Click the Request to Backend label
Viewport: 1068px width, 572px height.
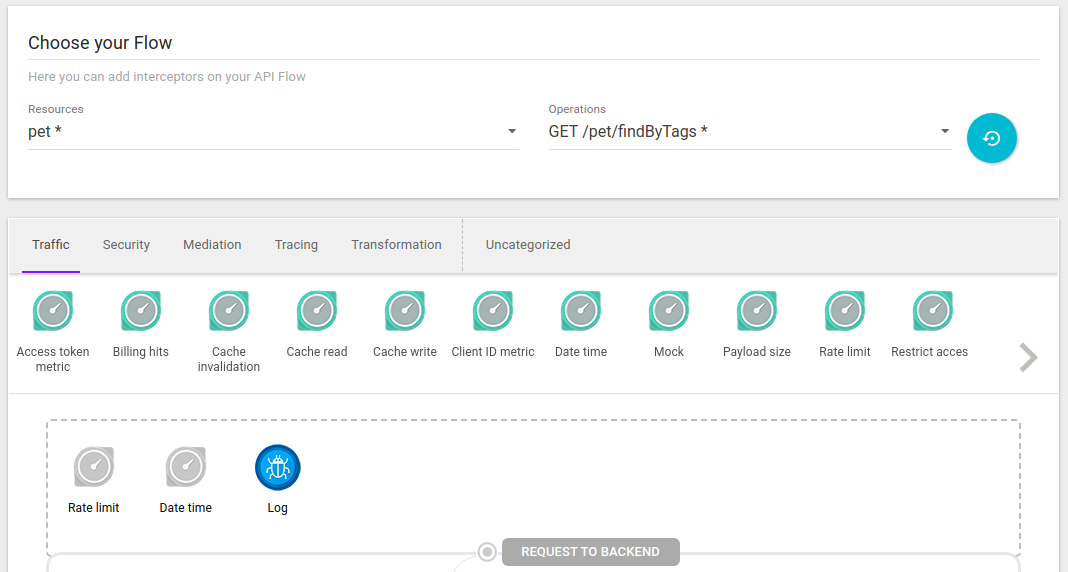tap(590, 552)
